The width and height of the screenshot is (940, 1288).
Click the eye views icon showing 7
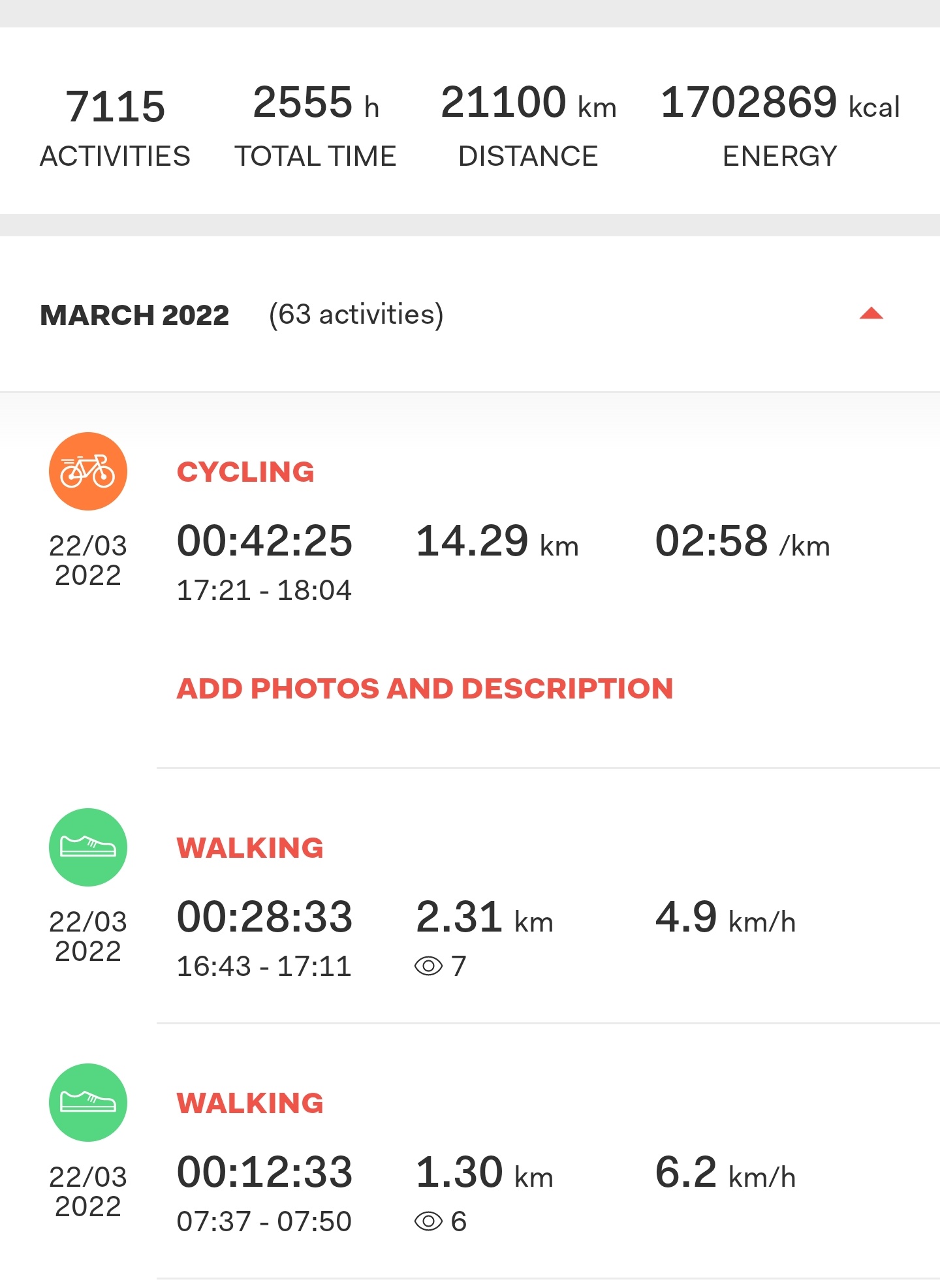point(428,966)
